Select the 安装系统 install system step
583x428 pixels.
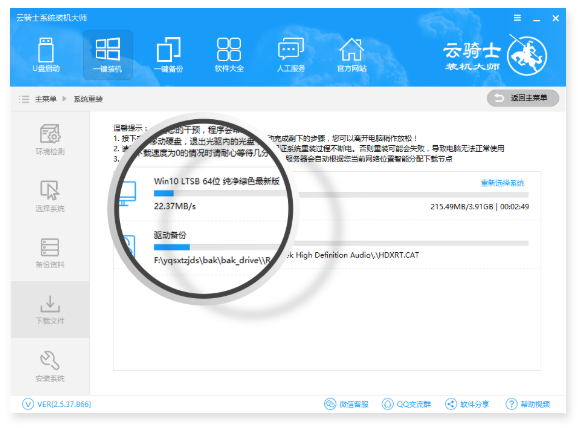[x=50, y=366]
